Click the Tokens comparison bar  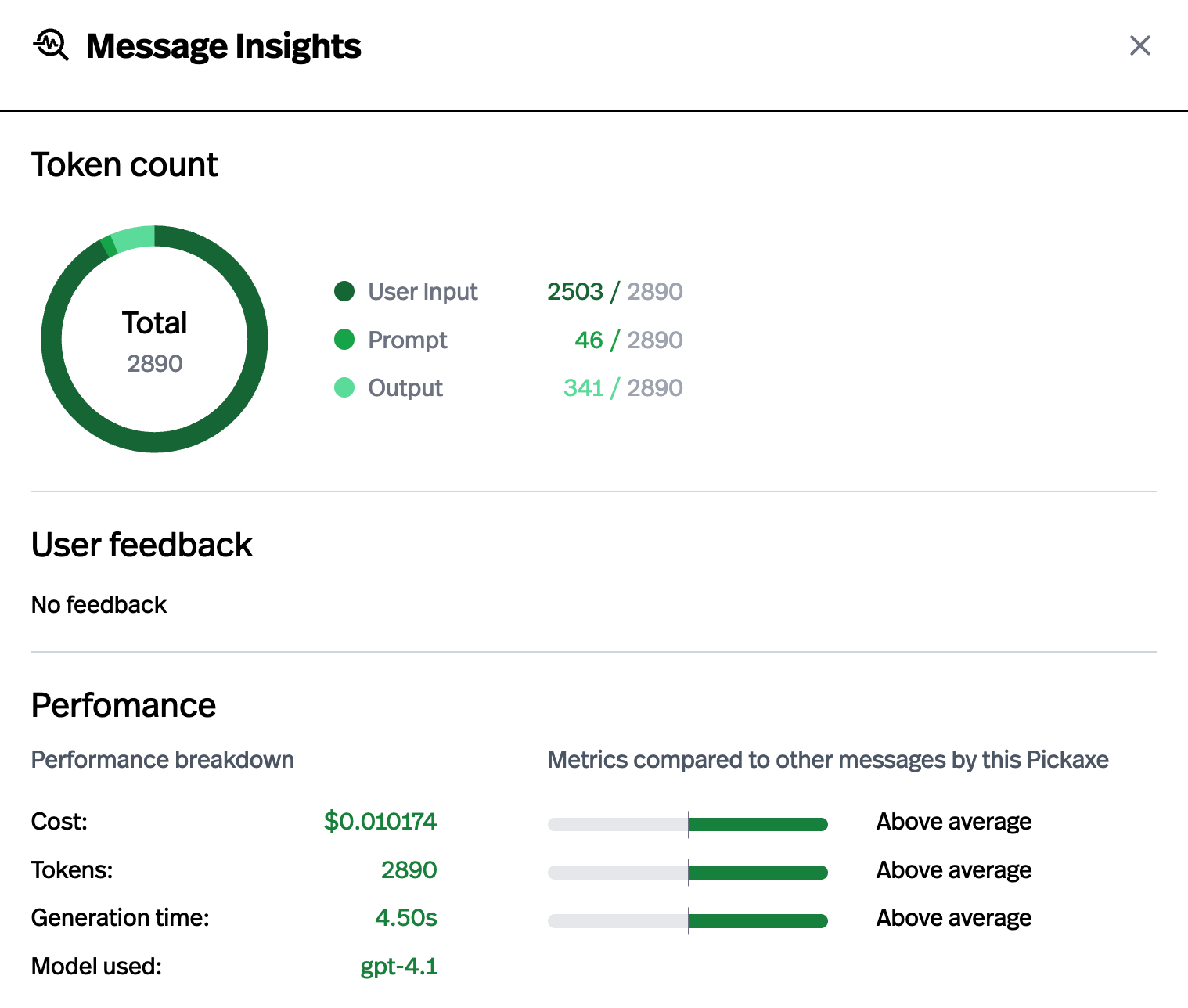(x=688, y=873)
